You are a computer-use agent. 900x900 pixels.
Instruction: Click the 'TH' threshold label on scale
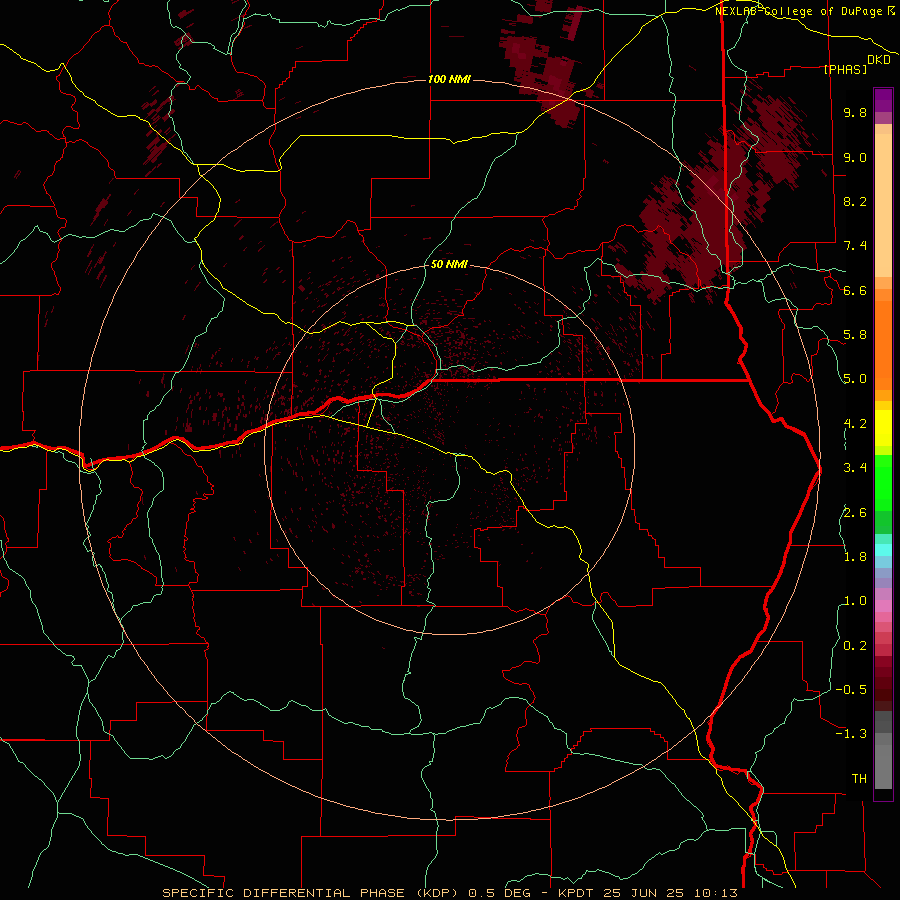859,779
